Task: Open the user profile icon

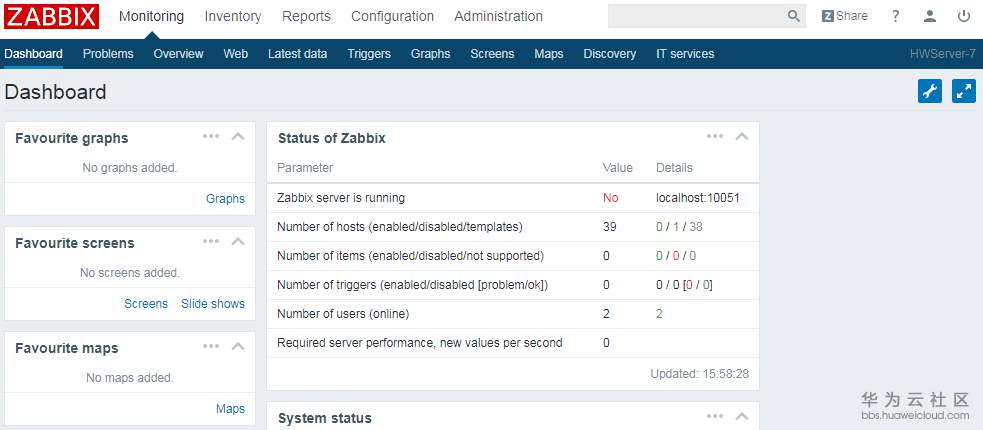Action: pyautogui.click(x=930, y=16)
